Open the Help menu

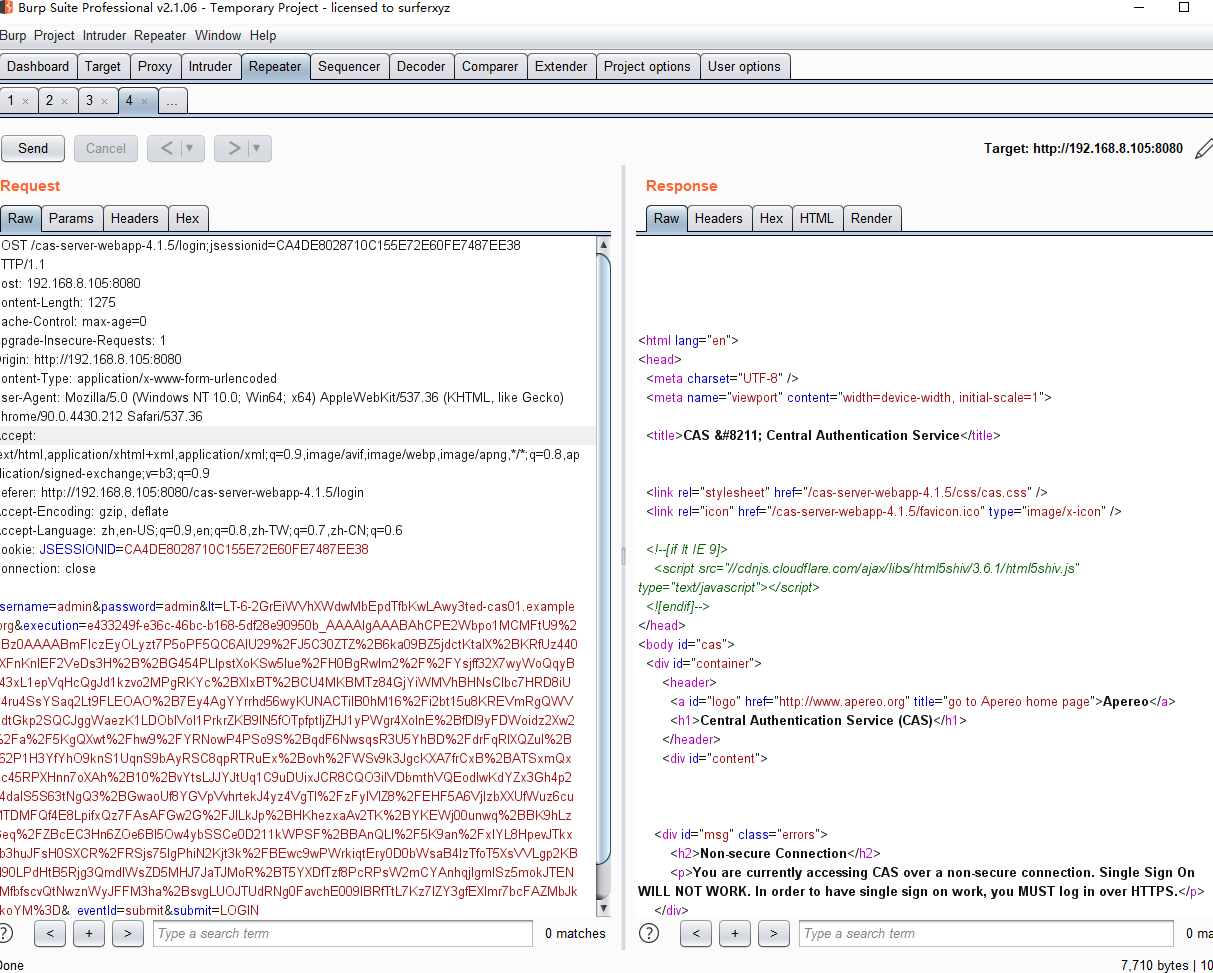263,35
